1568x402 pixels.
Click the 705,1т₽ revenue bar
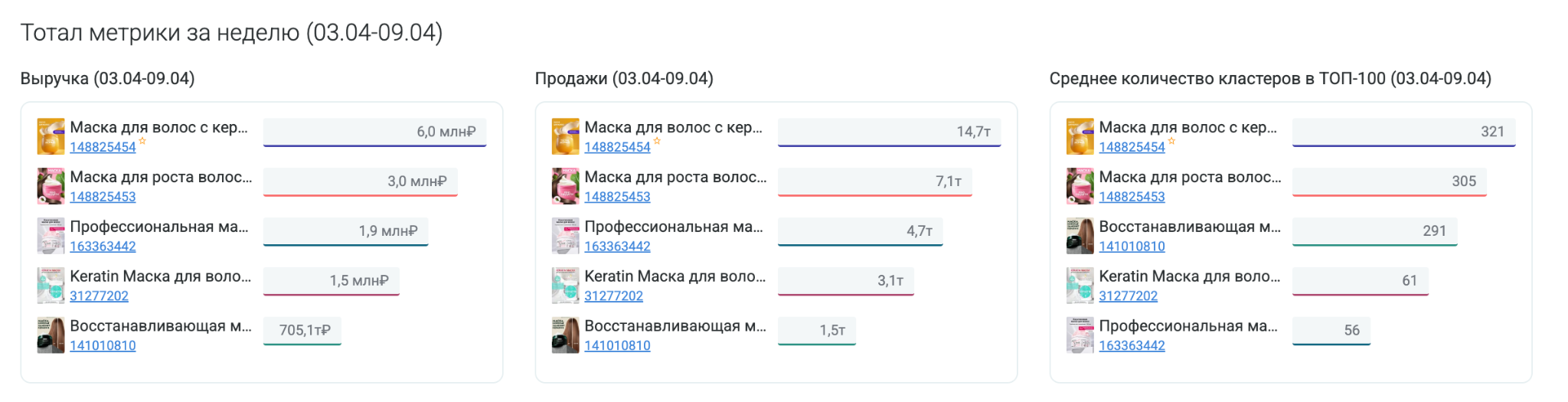coord(302,331)
